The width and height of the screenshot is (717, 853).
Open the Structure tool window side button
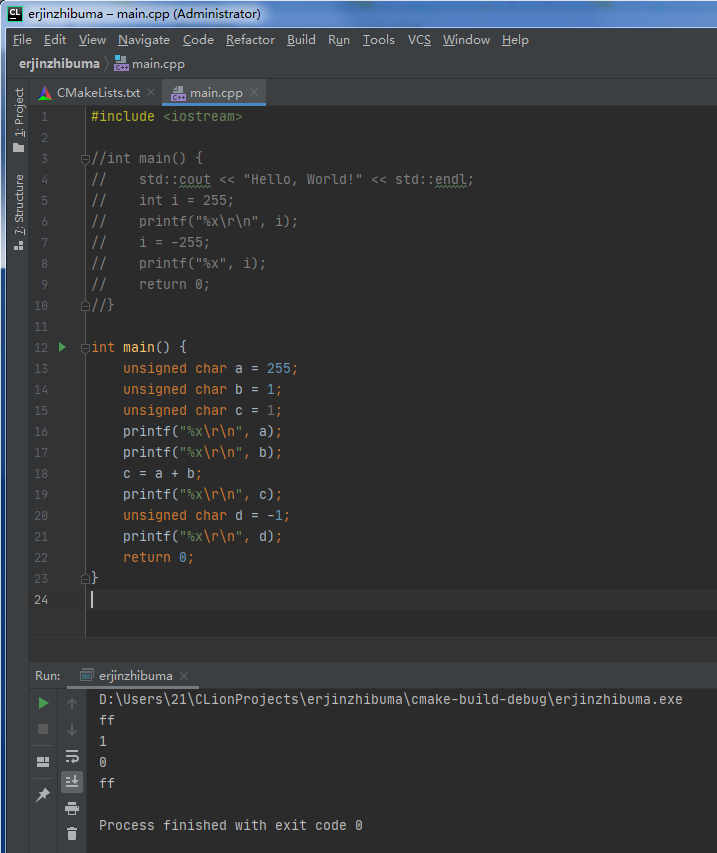[18, 212]
